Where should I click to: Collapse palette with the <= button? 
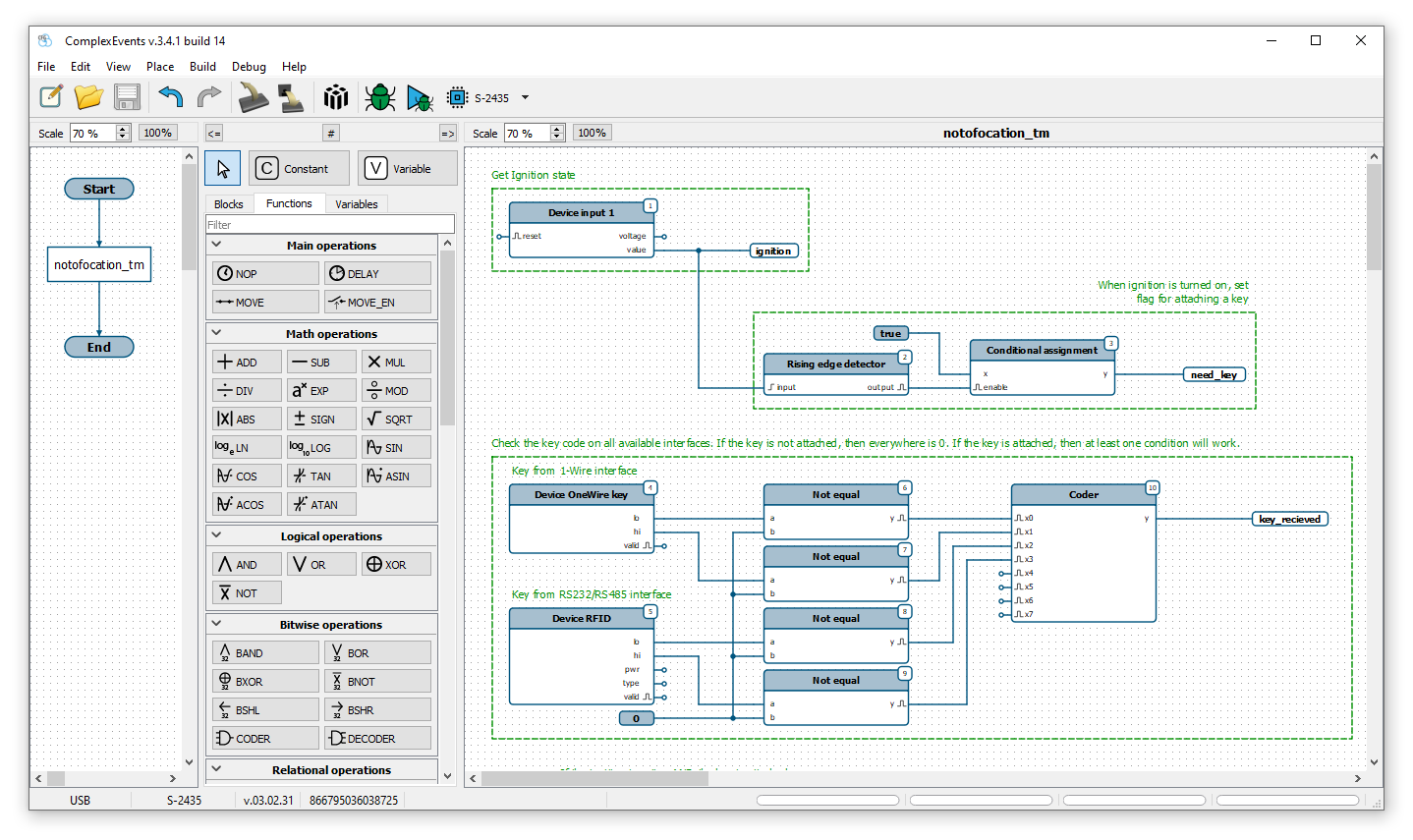213,133
